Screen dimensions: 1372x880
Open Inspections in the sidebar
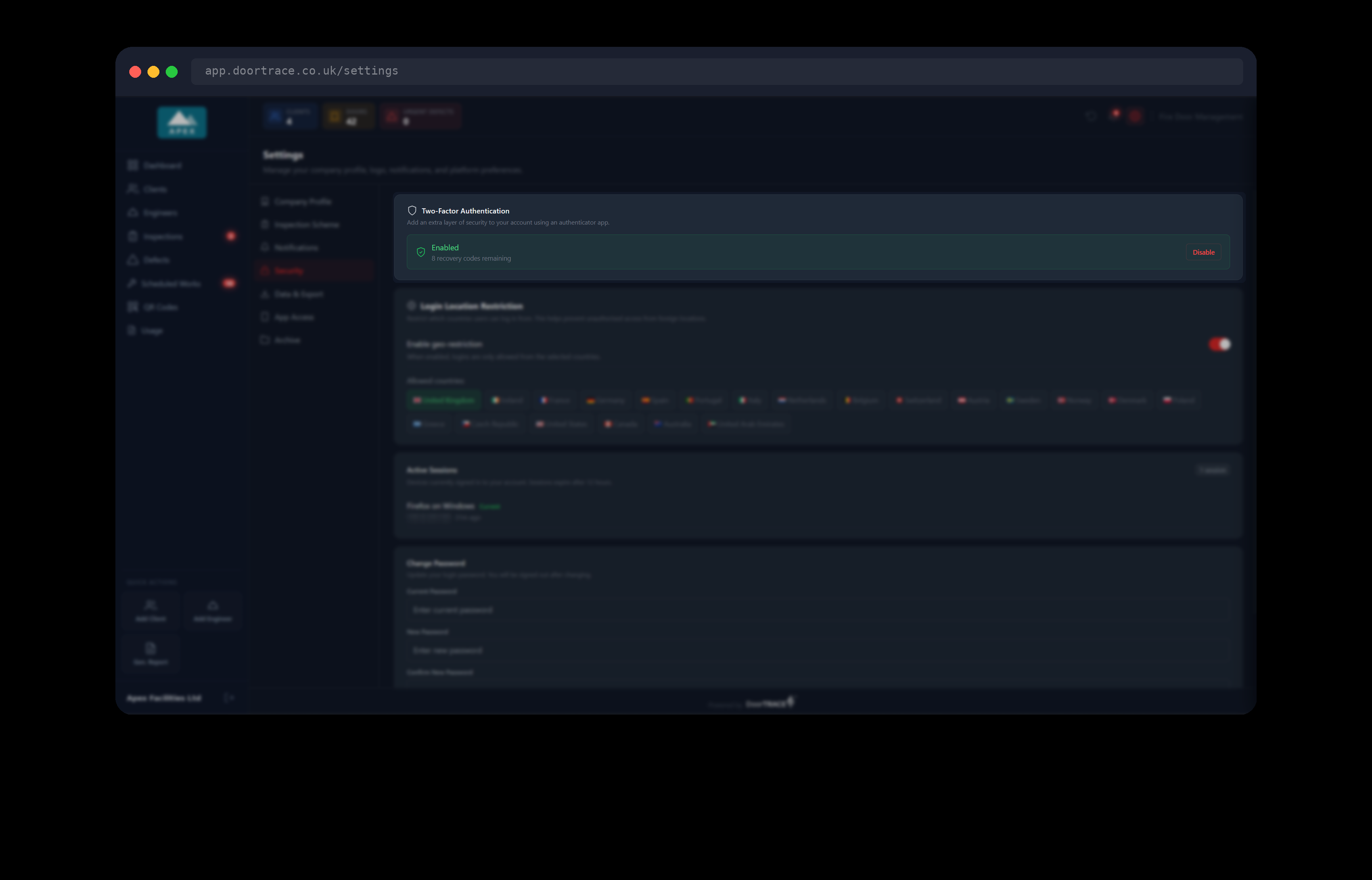182,236
